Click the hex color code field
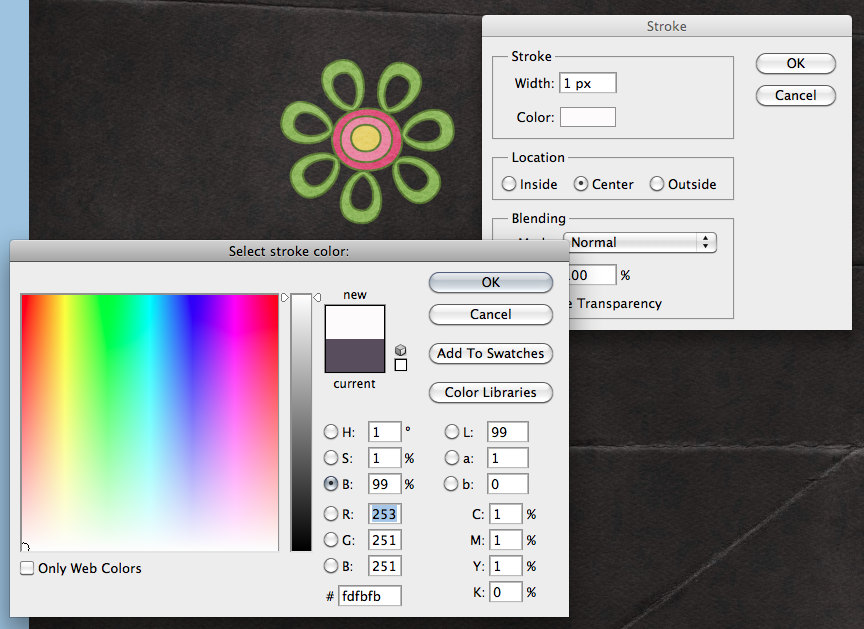This screenshot has width=864, height=629. point(370,596)
